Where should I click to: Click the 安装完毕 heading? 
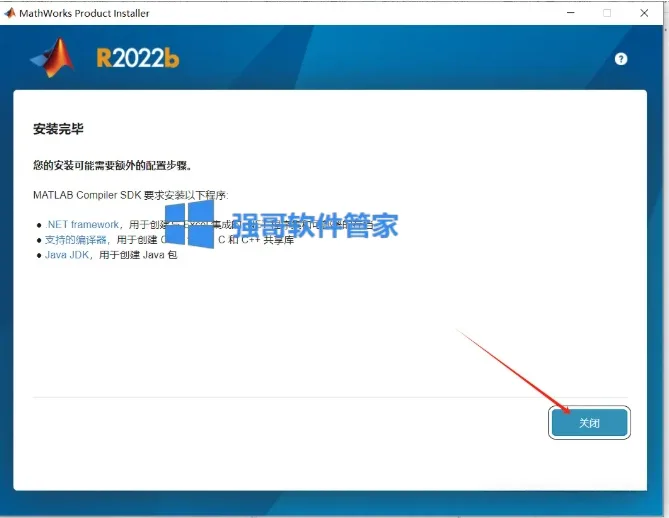58,128
